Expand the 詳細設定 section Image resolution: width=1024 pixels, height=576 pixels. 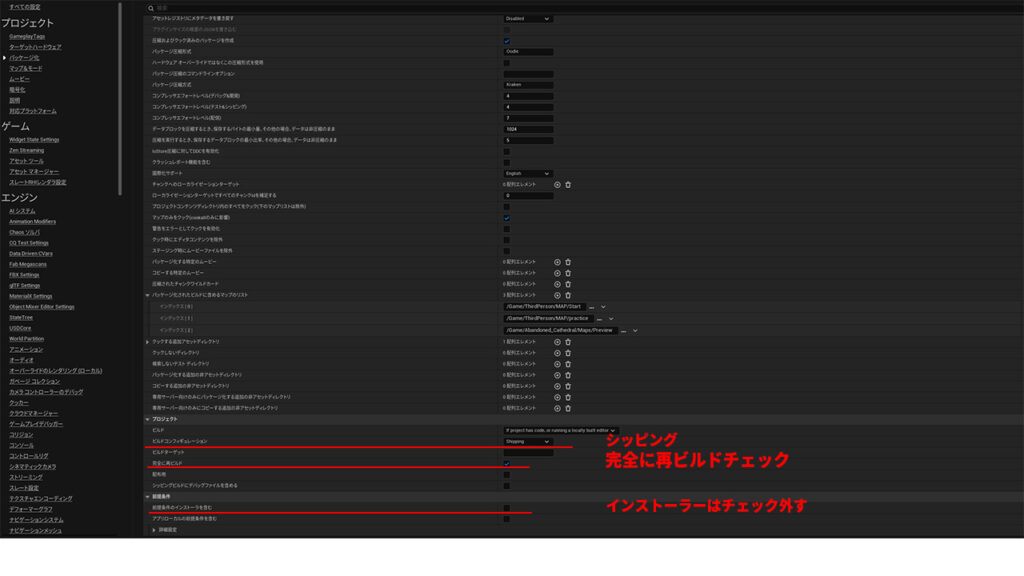(154, 530)
